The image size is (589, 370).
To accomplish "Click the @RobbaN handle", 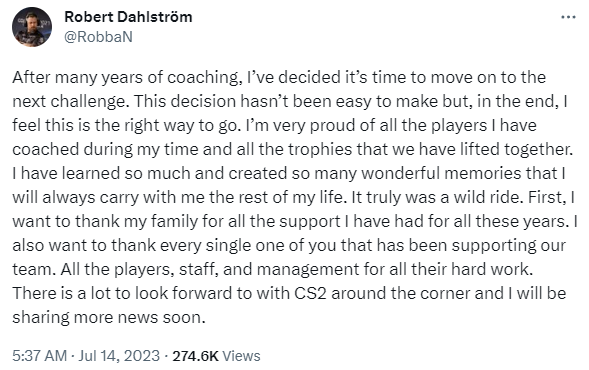I will 98,37.
